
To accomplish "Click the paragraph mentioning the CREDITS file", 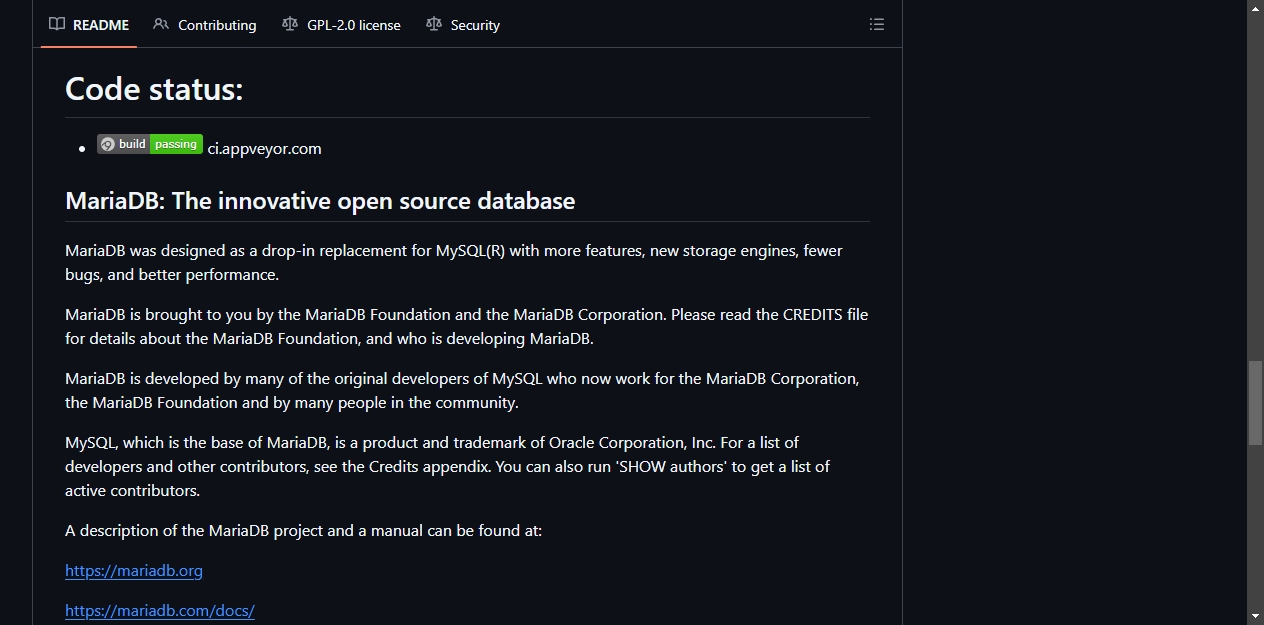I will coord(467,327).
